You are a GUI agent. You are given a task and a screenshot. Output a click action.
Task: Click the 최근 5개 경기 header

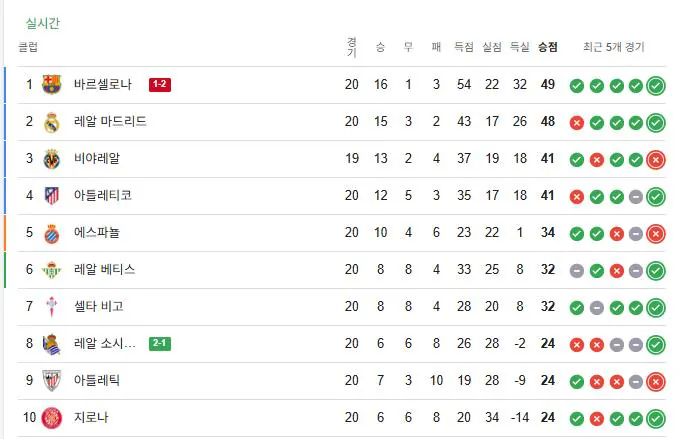614,47
